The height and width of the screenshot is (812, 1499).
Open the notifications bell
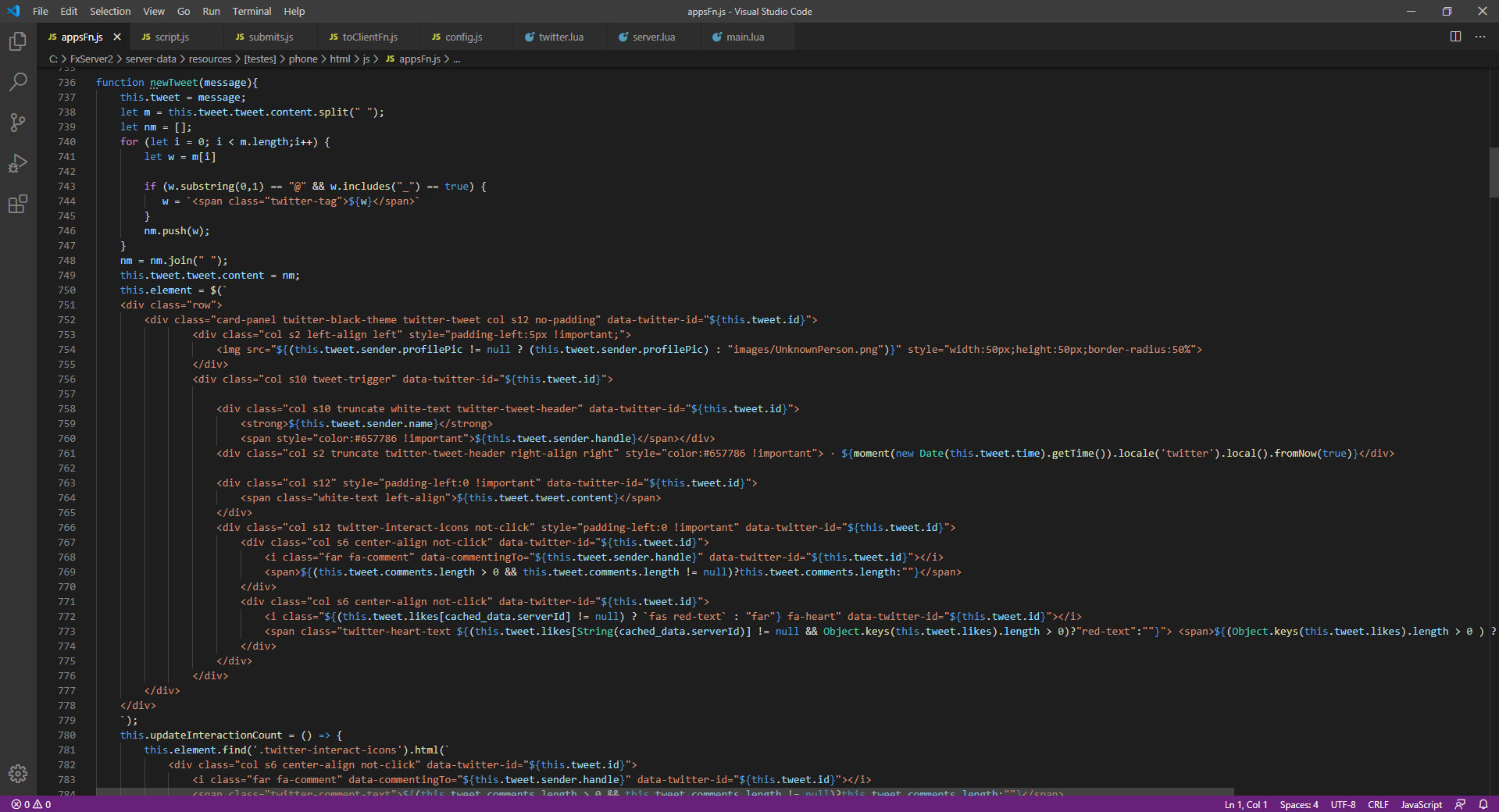pyautogui.click(x=1483, y=804)
